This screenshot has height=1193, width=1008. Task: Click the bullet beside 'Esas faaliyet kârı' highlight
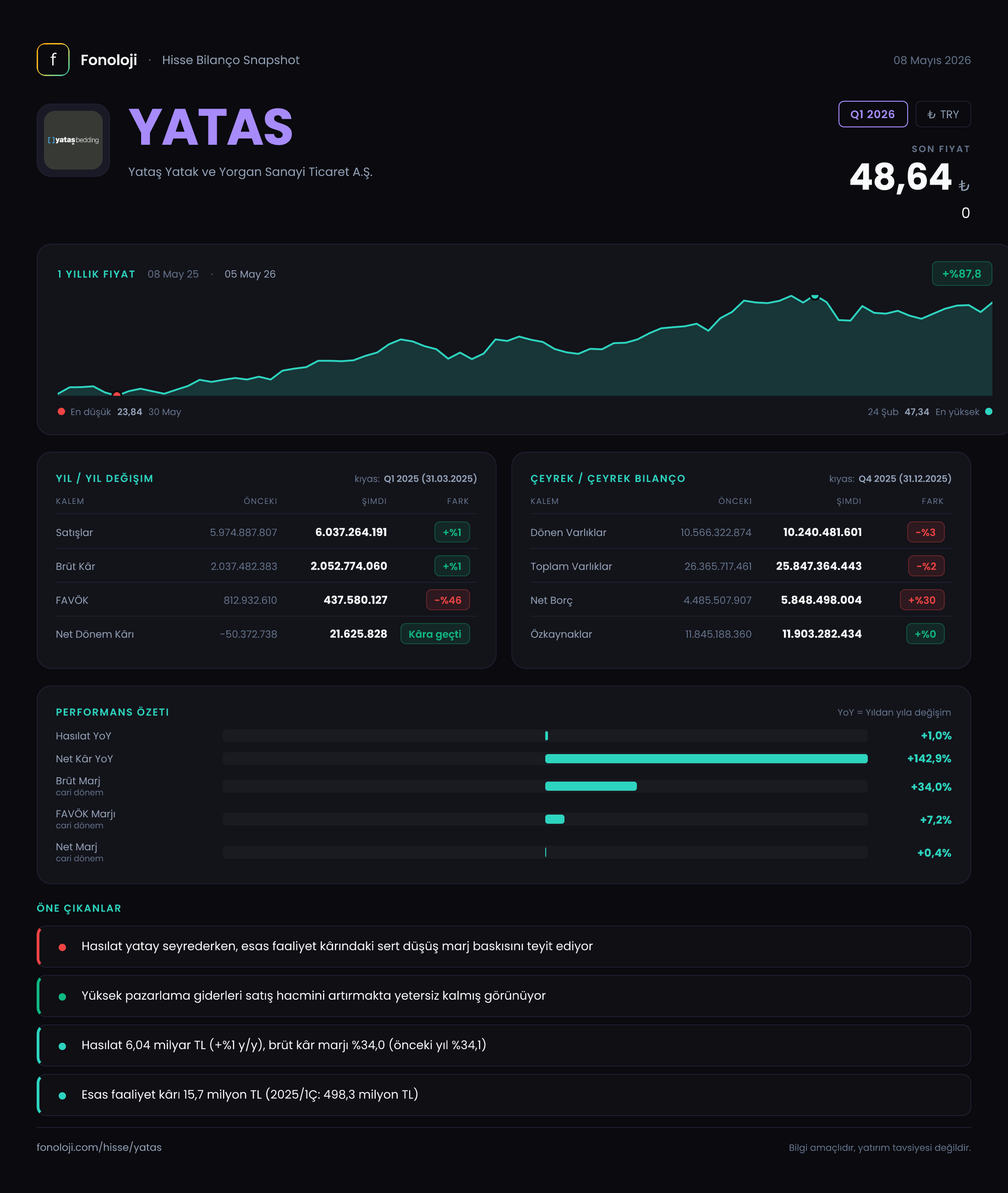coord(62,1095)
